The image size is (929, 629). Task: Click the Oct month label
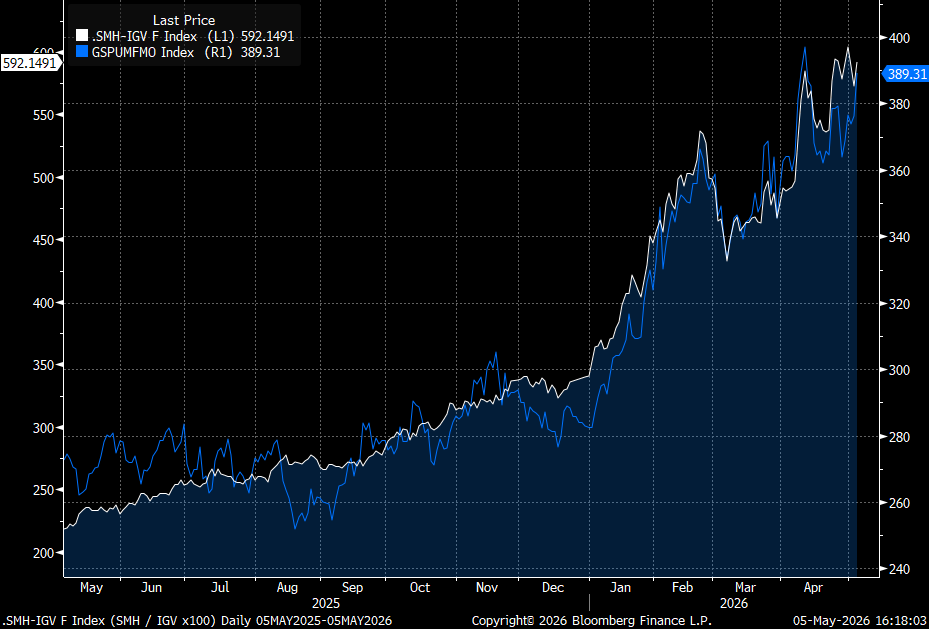(x=419, y=588)
